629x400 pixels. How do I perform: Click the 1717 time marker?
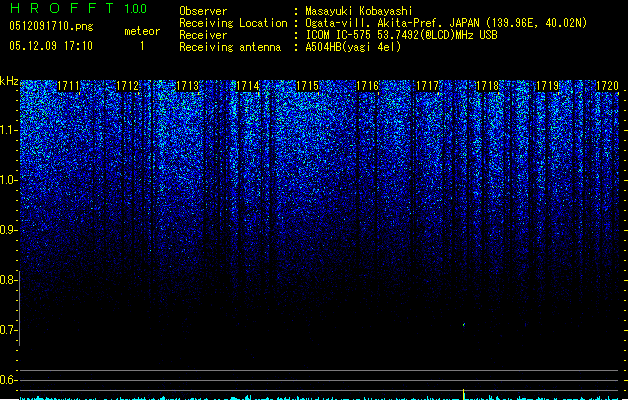click(x=428, y=86)
